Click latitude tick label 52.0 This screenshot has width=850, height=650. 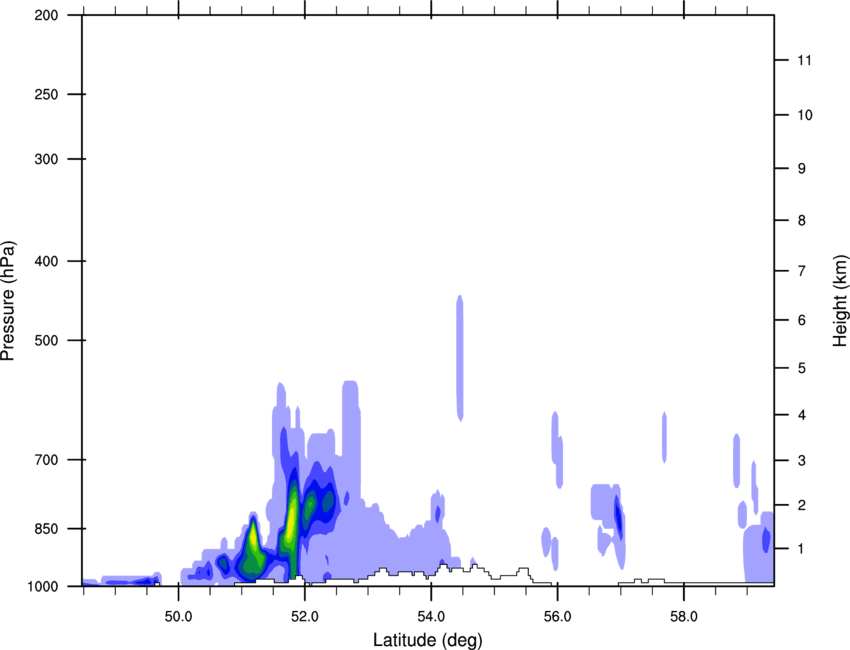pyautogui.click(x=305, y=617)
